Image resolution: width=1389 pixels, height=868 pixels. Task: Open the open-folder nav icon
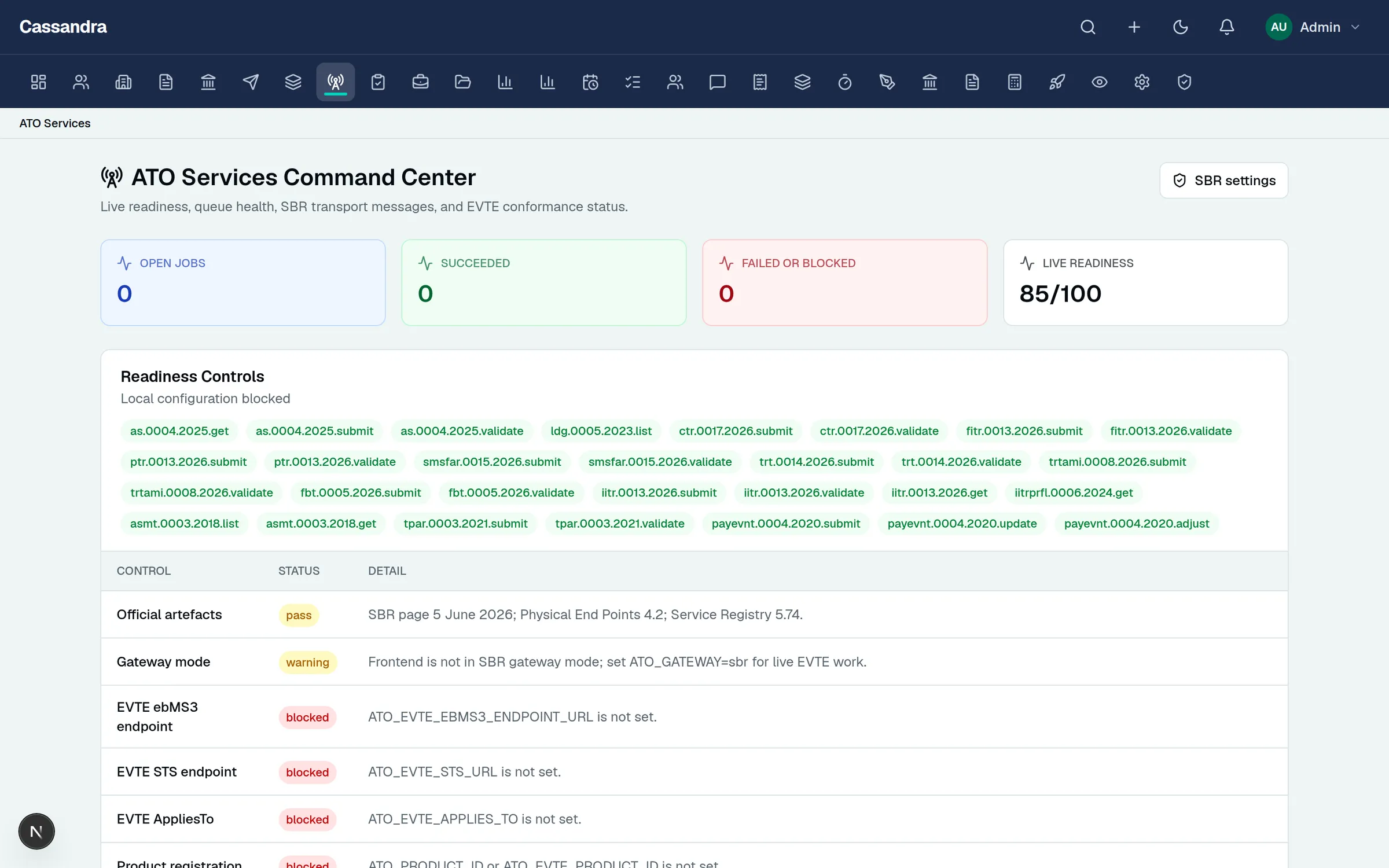pos(463,82)
